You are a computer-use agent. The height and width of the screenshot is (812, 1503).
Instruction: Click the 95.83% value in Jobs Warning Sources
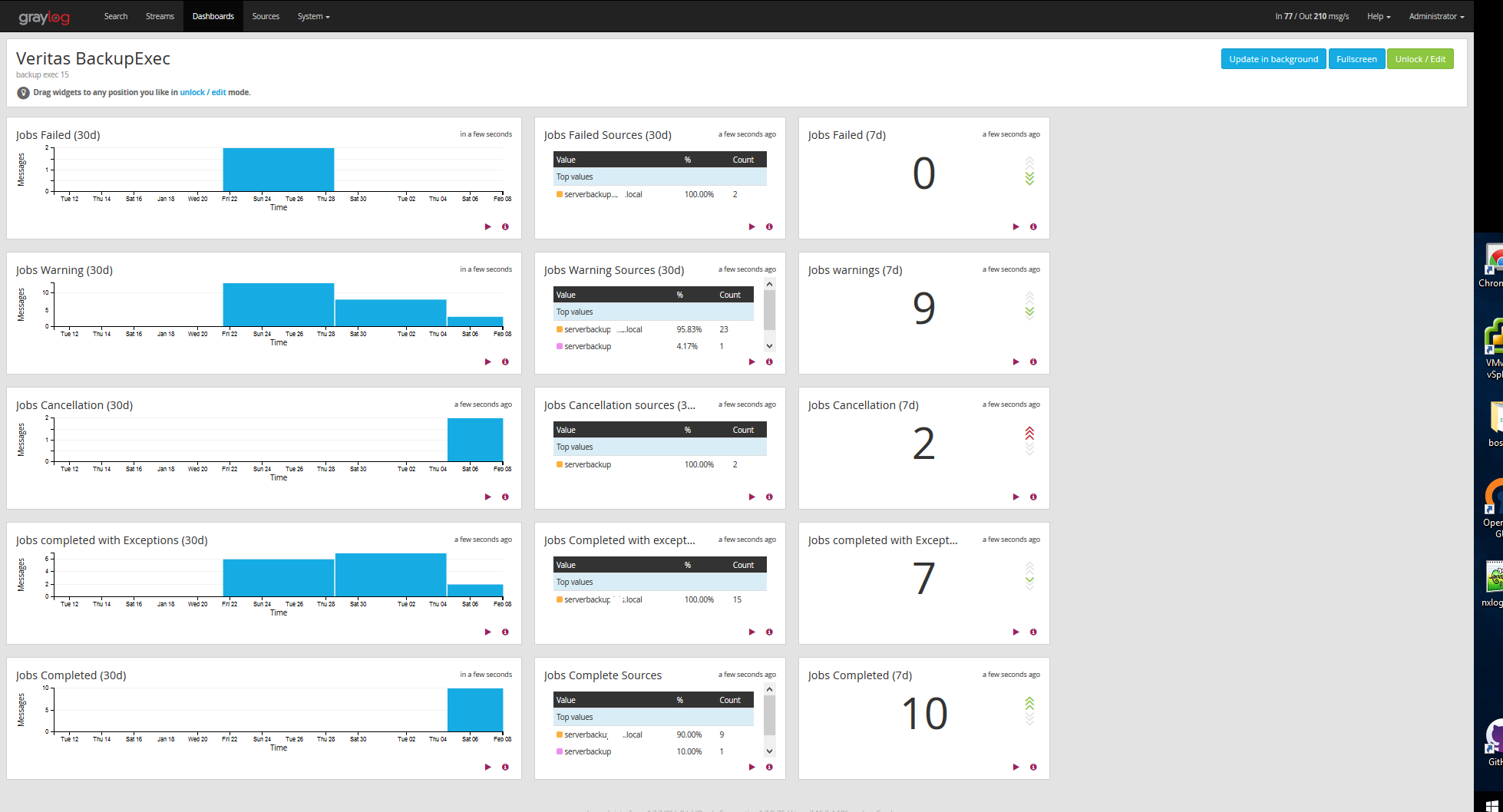point(689,329)
